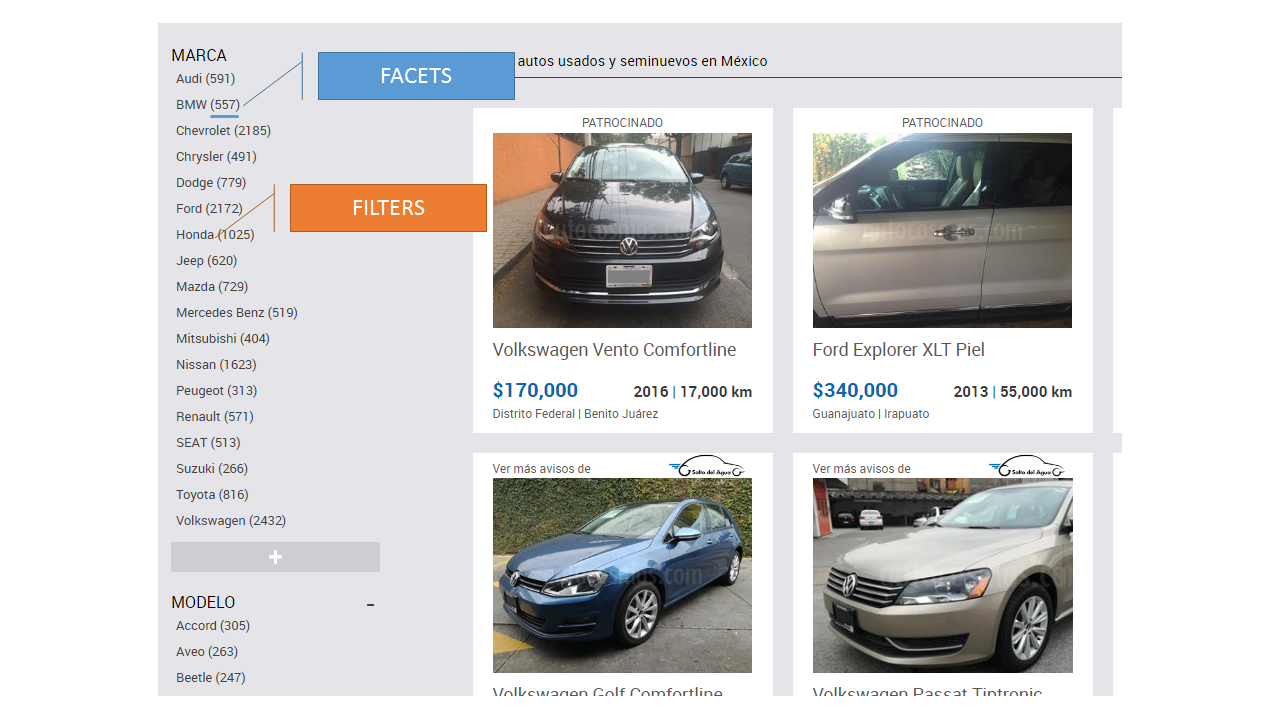Filter by Aveo (263) model

[207, 652]
